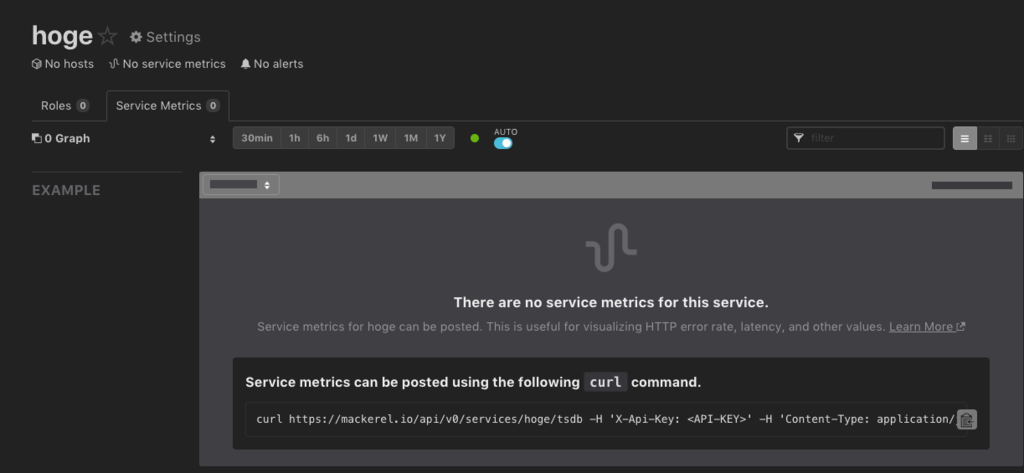
Task: Click the No service metrics indicator
Action: point(167,64)
